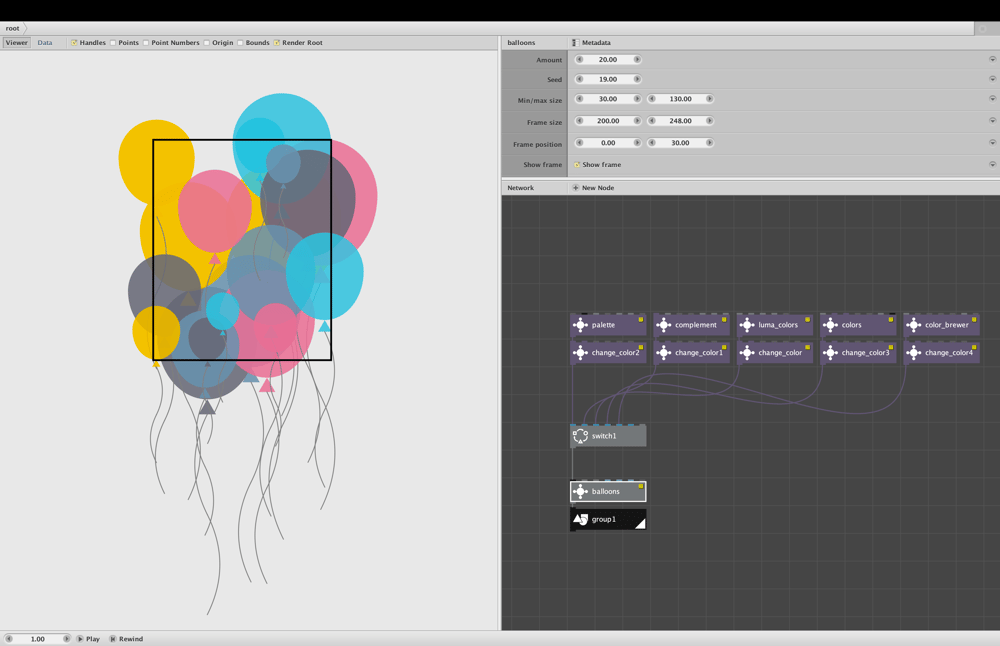Click Play to start animation
This screenshot has height=646, width=1000.
[x=88, y=639]
